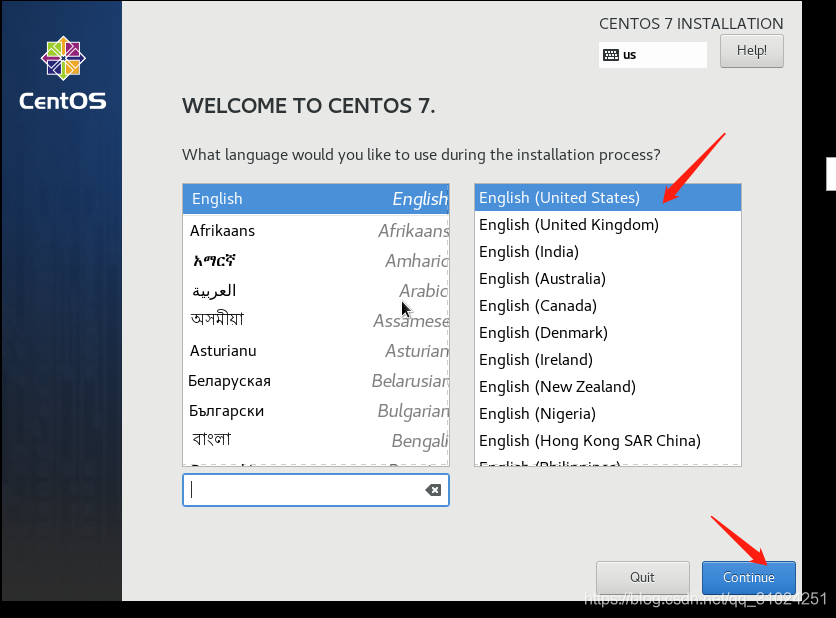Choose English (Ireland) locale
836x618 pixels.
pos(608,360)
